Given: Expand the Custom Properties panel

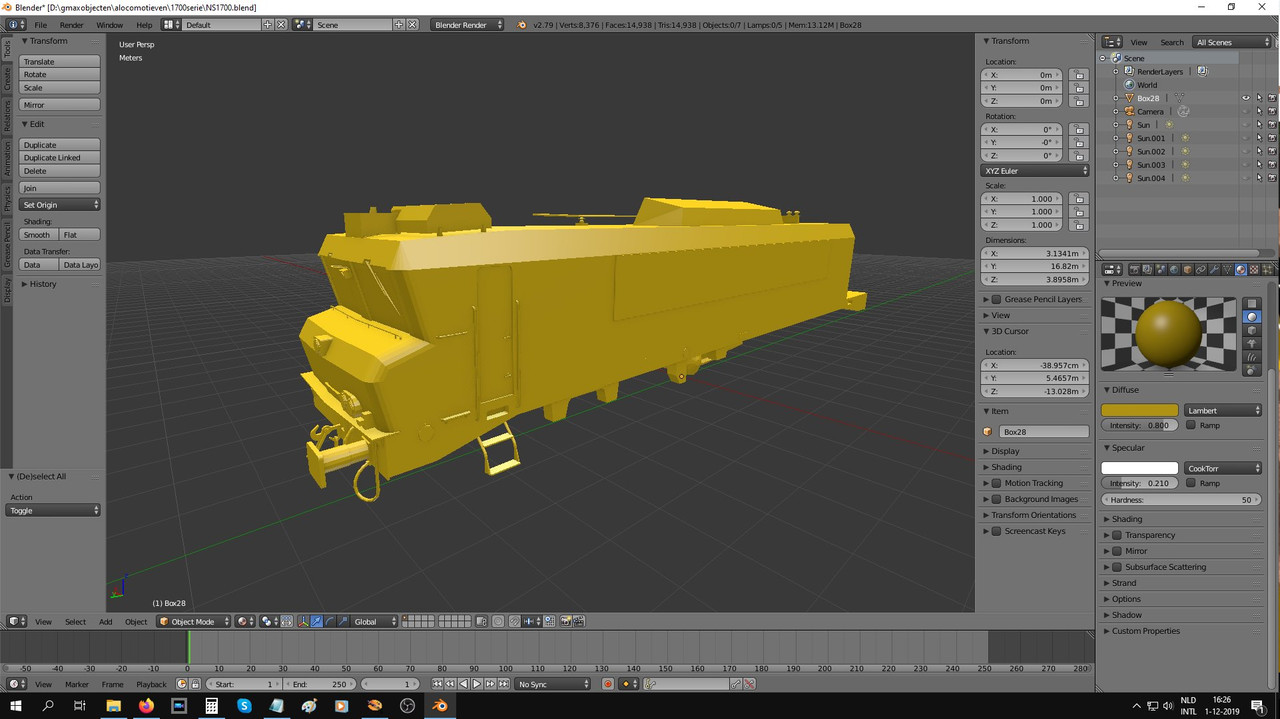Looking at the screenshot, I should click(x=1145, y=631).
